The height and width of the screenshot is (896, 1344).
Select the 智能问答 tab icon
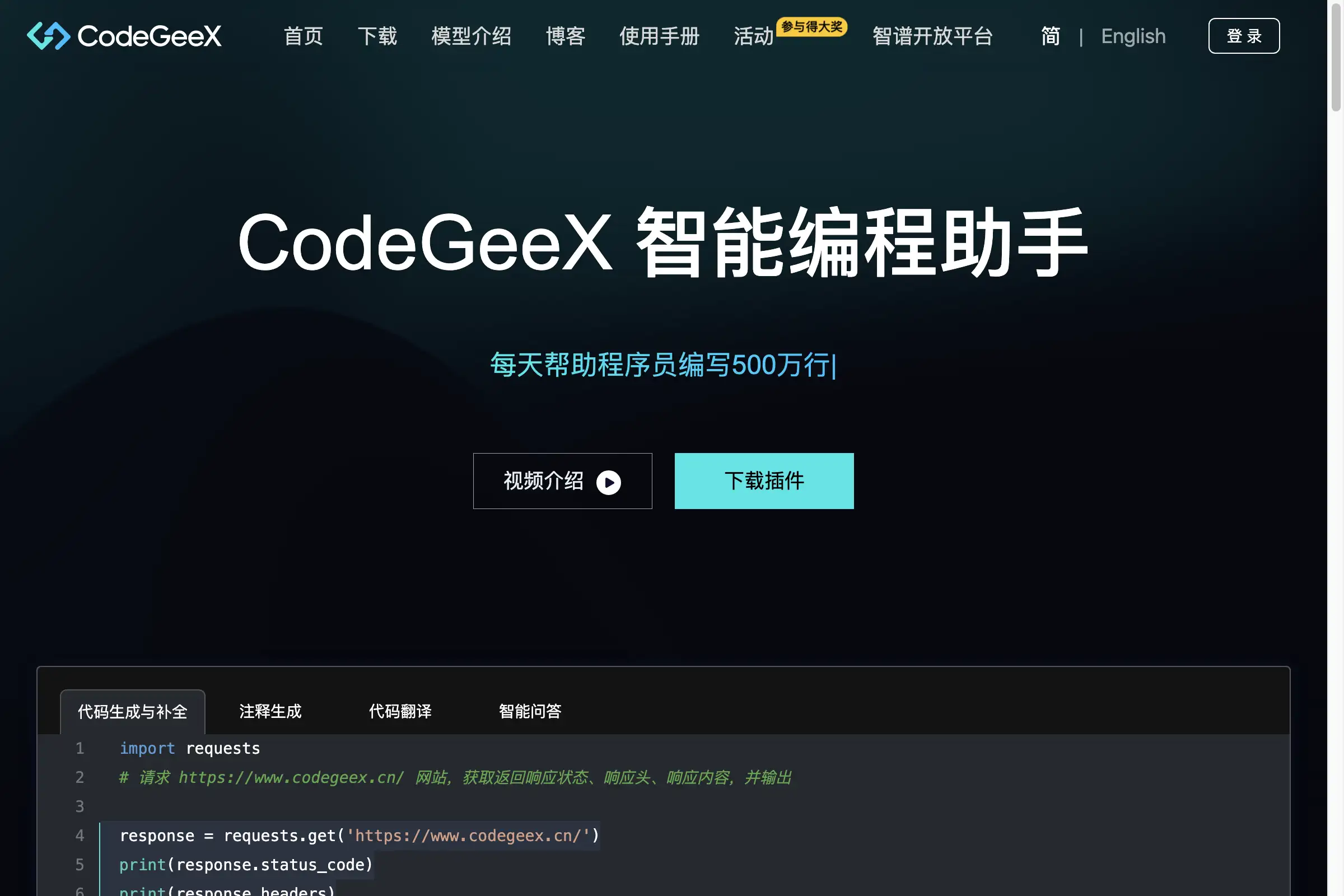(530, 712)
